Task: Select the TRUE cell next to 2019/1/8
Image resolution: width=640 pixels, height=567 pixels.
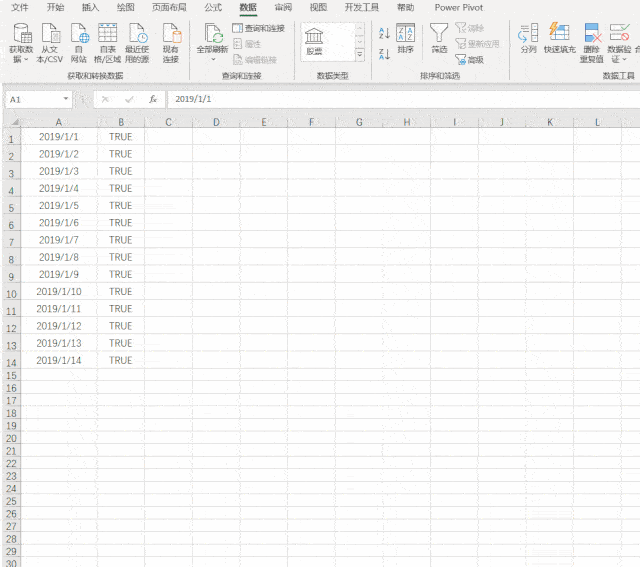Action: pos(121,257)
